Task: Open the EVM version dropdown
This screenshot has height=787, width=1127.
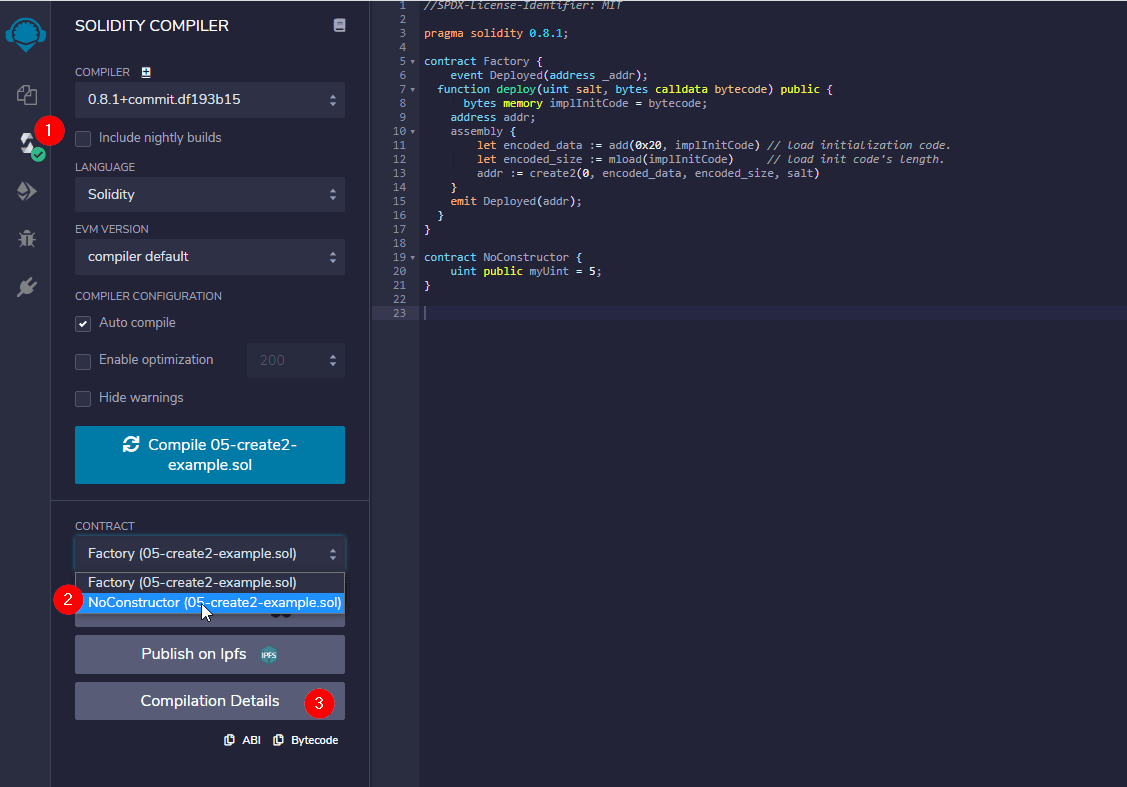Action: [x=210, y=257]
